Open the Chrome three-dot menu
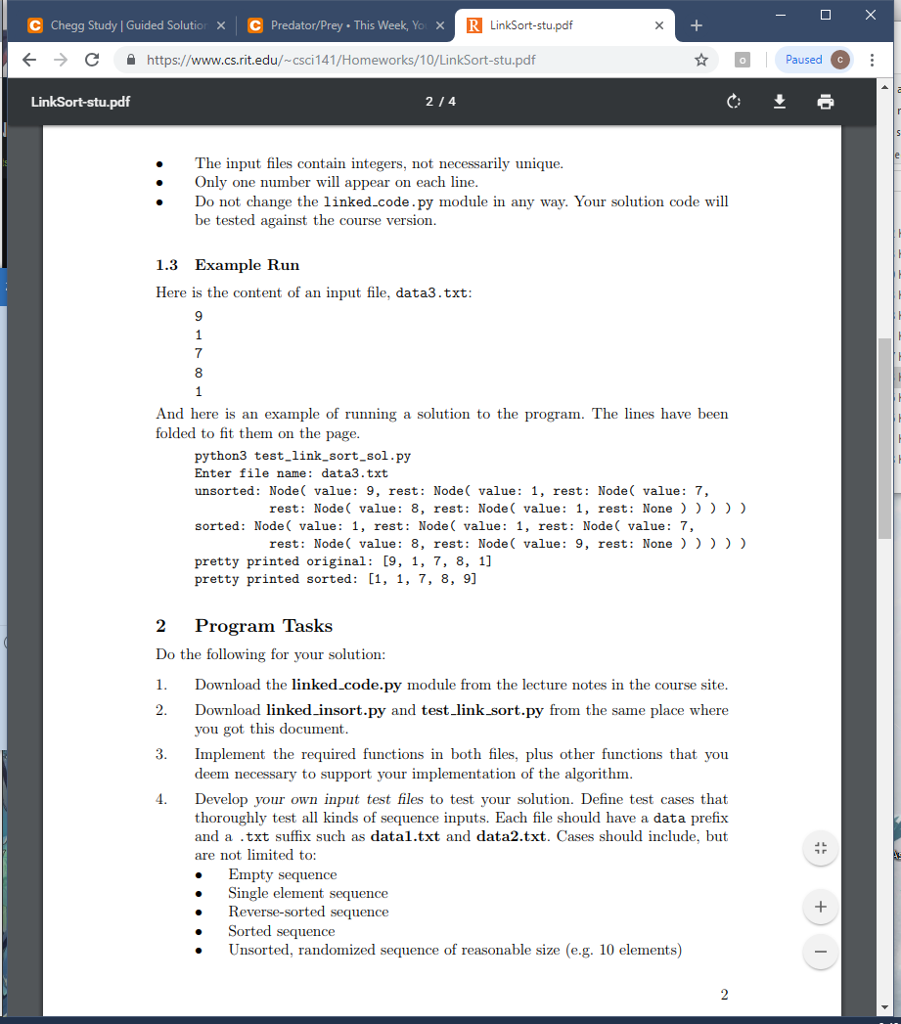 point(872,60)
